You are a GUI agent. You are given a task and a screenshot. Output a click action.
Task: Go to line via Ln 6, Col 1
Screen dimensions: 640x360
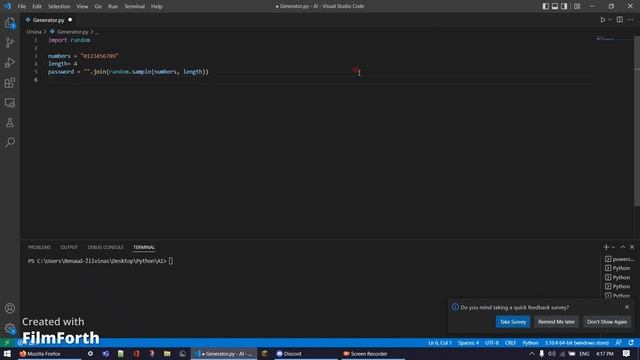click(x=440, y=343)
